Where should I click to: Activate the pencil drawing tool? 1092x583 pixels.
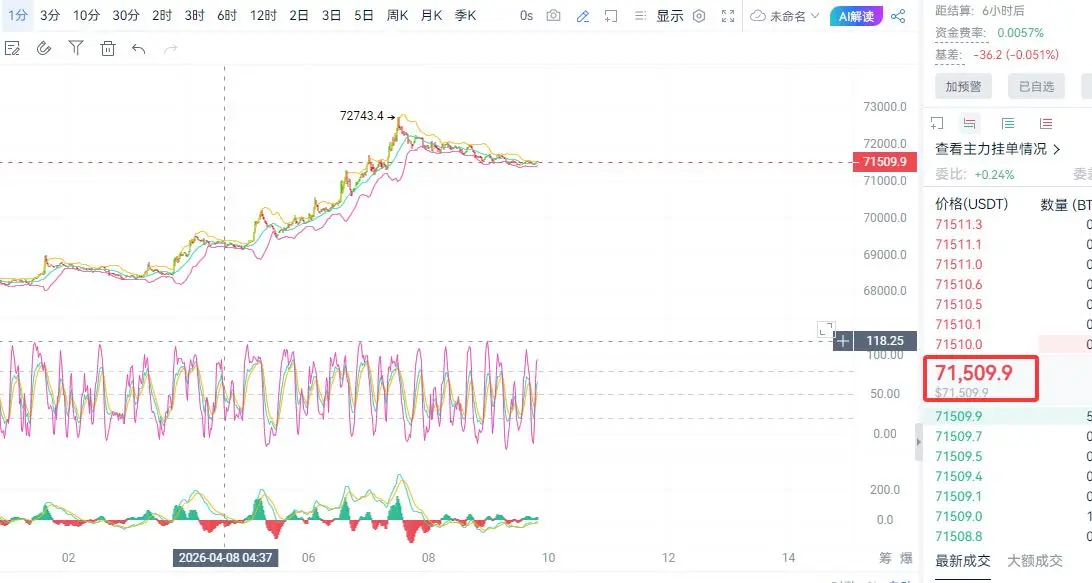(583, 16)
